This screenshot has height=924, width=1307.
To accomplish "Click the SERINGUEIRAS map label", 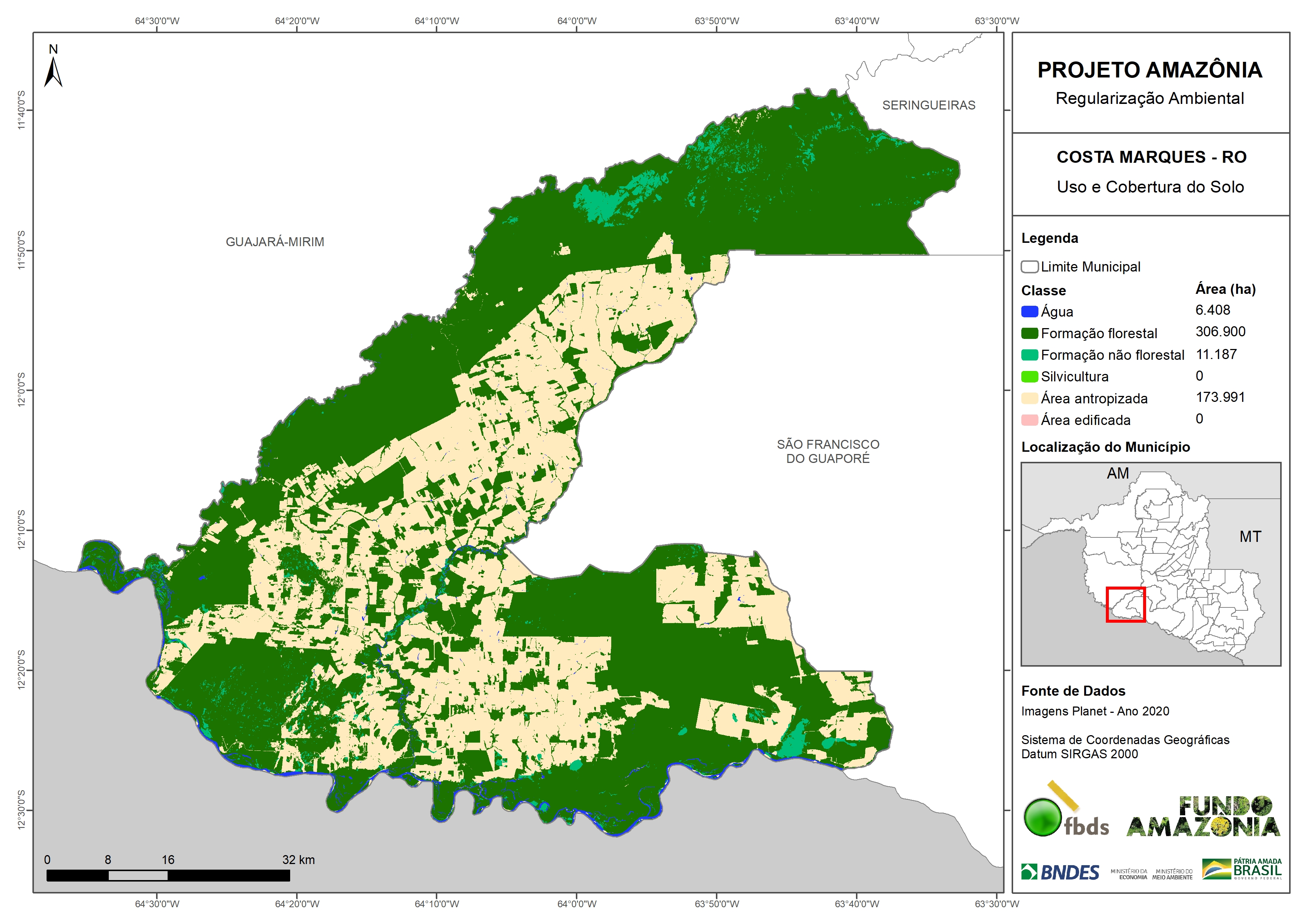I will 929,105.
